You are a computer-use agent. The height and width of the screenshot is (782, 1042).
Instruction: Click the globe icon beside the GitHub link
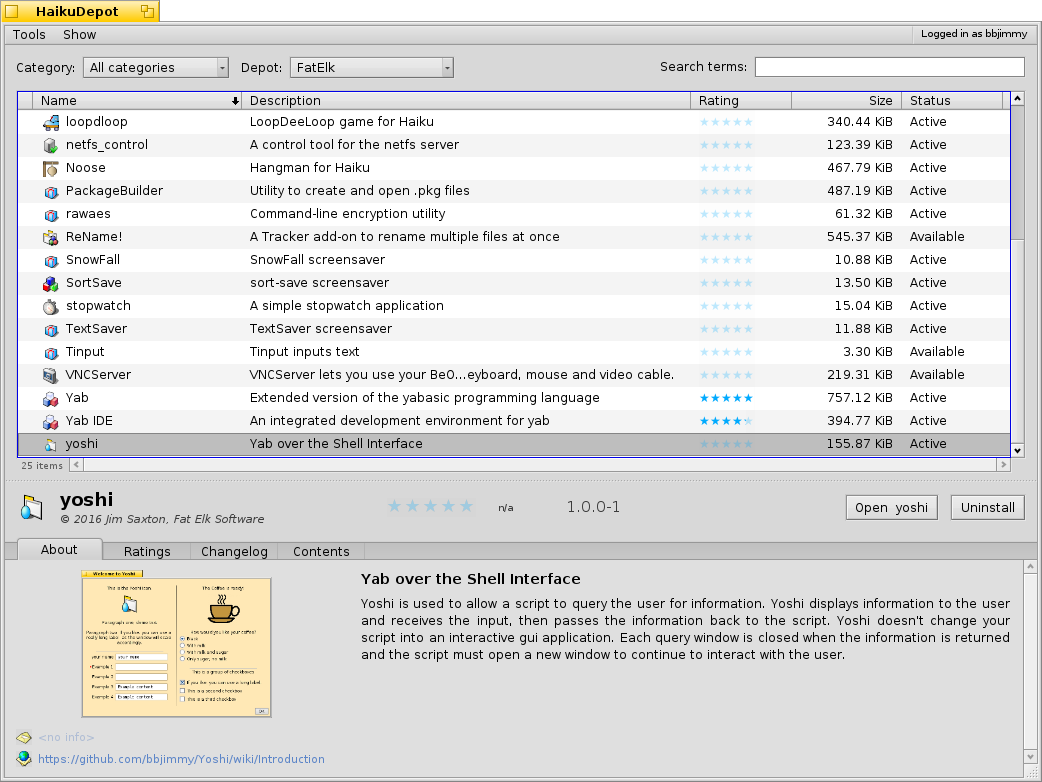click(24, 759)
